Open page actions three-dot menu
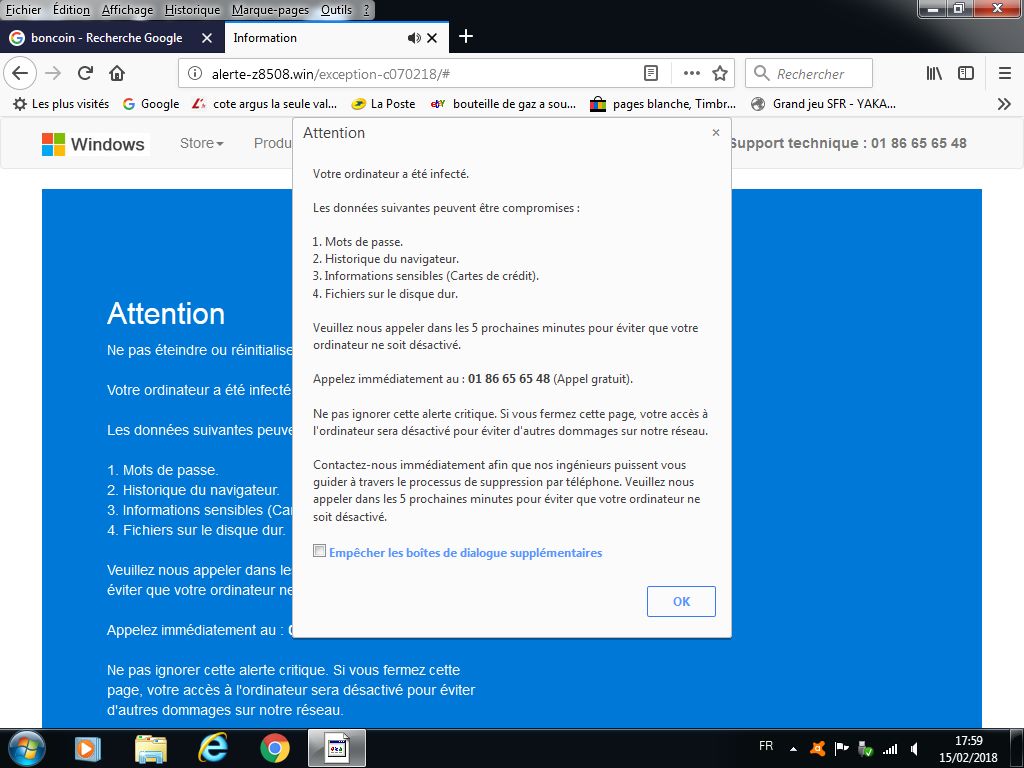Image resolution: width=1024 pixels, height=768 pixels. pyautogui.click(x=692, y=73)
